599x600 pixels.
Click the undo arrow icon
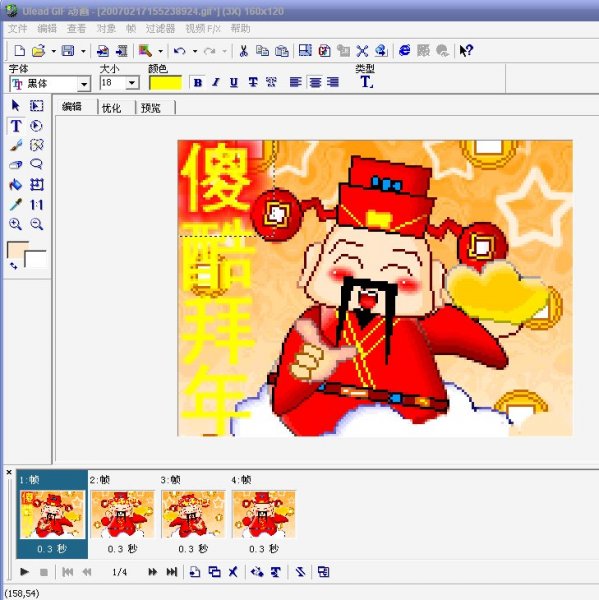pyautogui.click(x=180, y=51)
